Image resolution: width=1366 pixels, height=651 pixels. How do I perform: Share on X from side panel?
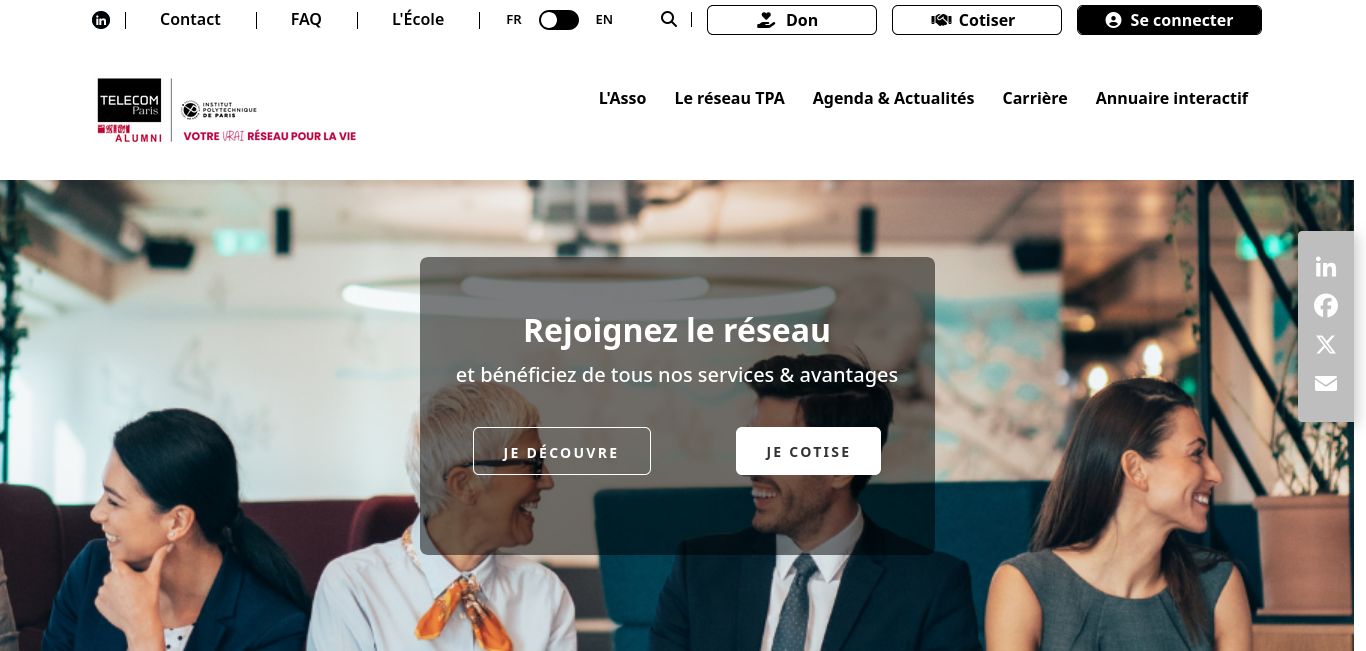pyautogui.click(x=1326, y=345)
